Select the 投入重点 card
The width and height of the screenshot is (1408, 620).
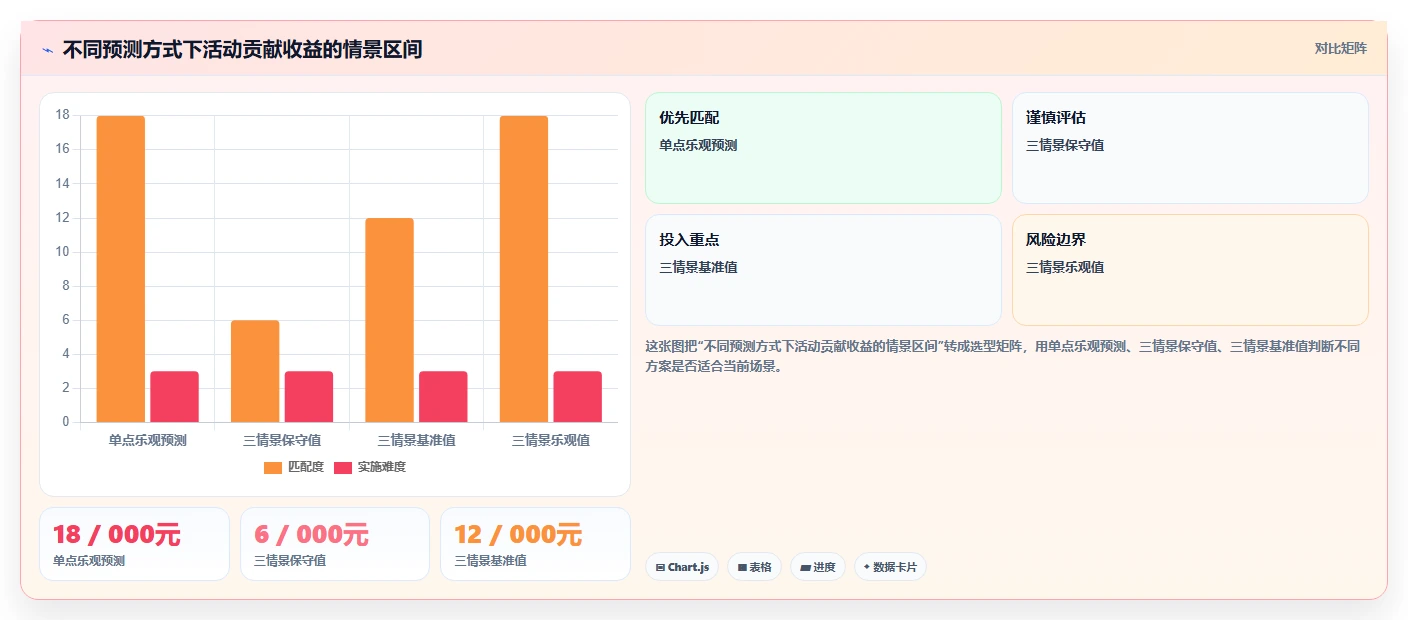(x=823, y=270)
